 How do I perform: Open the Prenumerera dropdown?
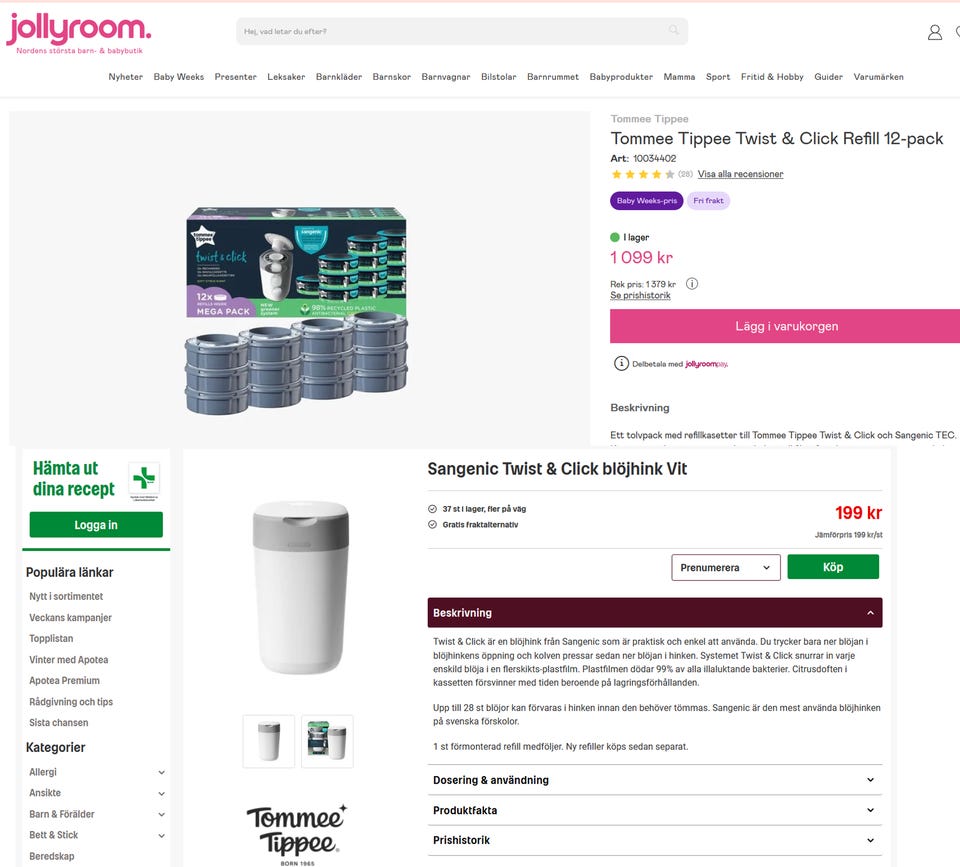726,568
